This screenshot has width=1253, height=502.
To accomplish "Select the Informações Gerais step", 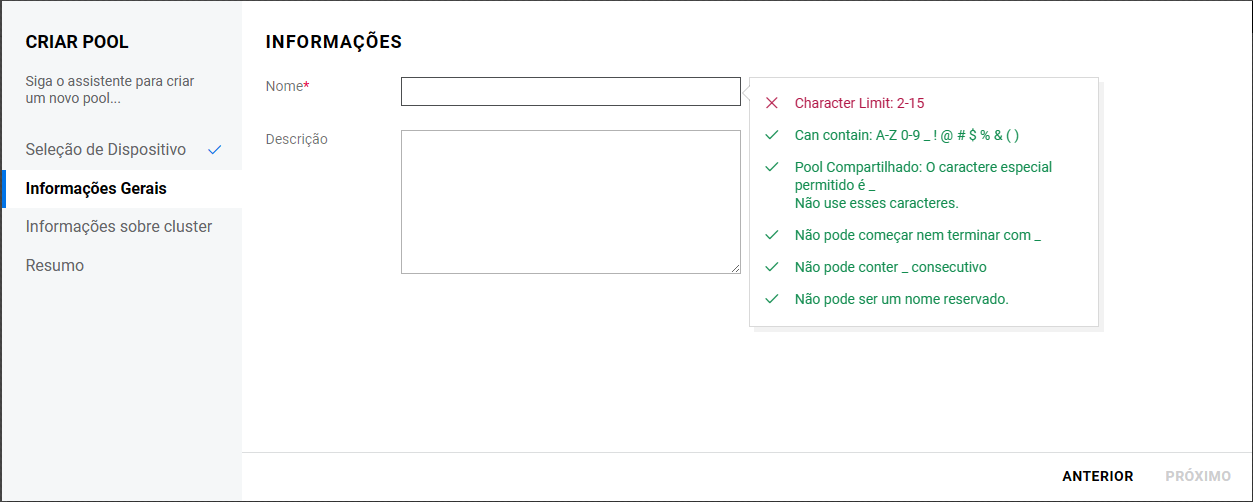I will [x=96, y=188].
